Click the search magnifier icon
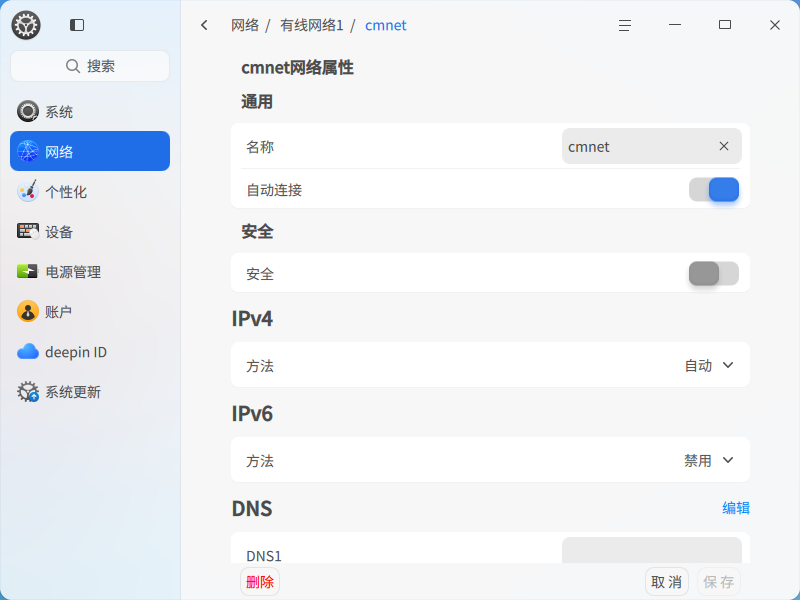The height and width of the screenshot is (600, 800). pyautogui.click(x=73, y=66)
